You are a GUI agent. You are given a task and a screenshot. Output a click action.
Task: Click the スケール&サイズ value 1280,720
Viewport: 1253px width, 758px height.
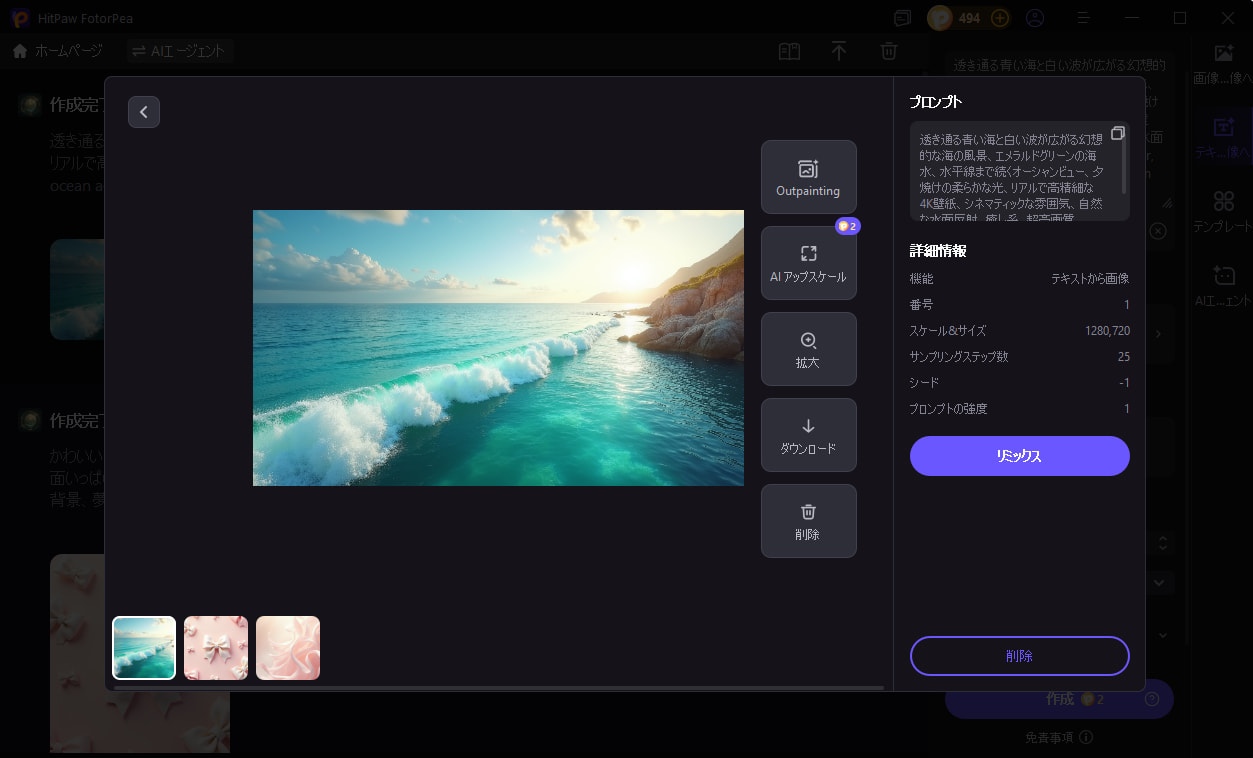(1107, 330)
